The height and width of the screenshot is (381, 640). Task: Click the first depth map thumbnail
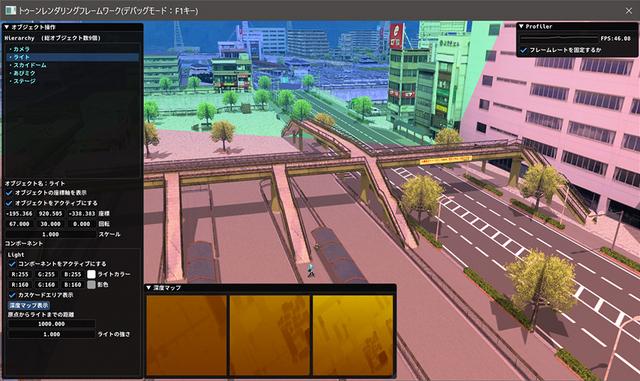coord(187,335)
